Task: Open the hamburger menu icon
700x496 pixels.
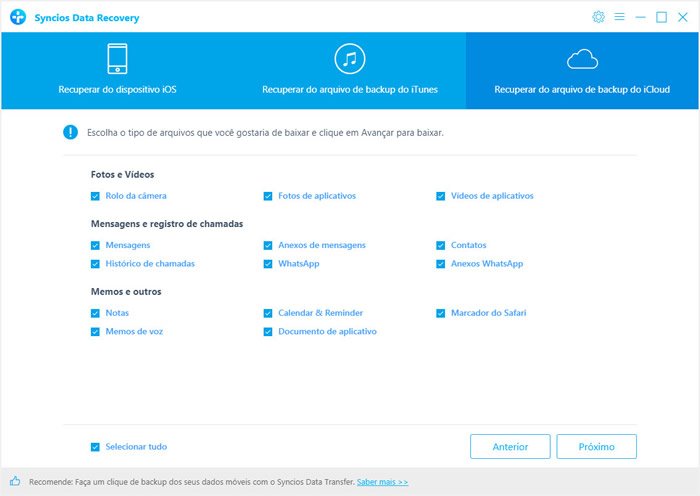Action: [x=619, y=17]
